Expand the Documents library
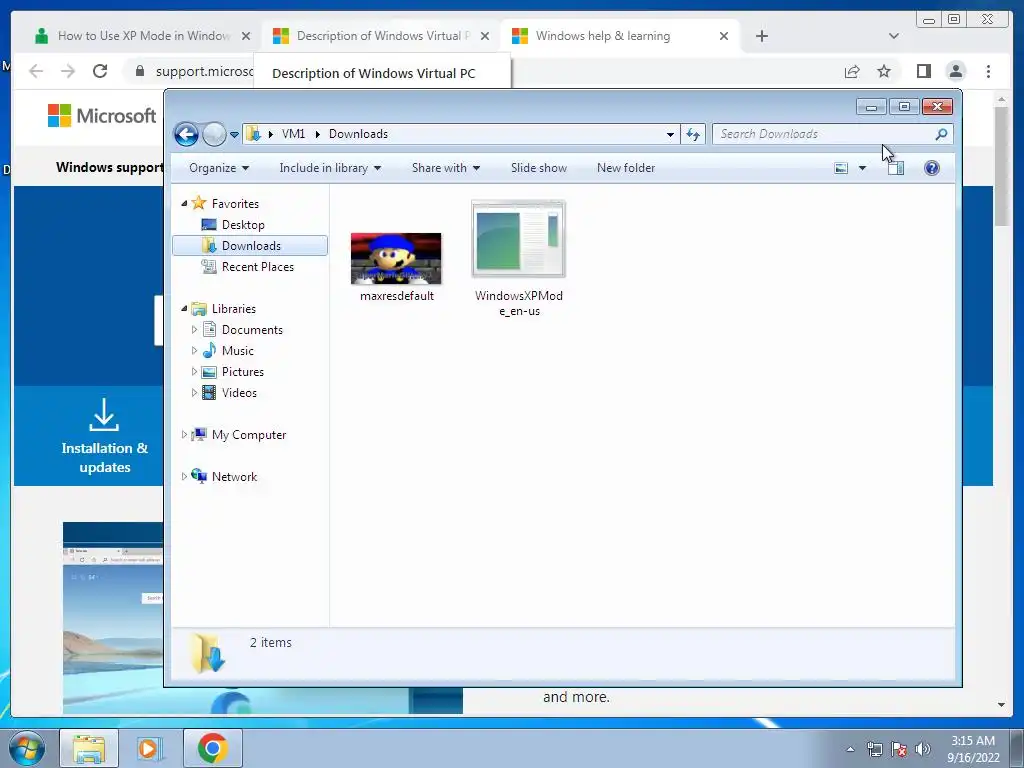 pos(194,330)
